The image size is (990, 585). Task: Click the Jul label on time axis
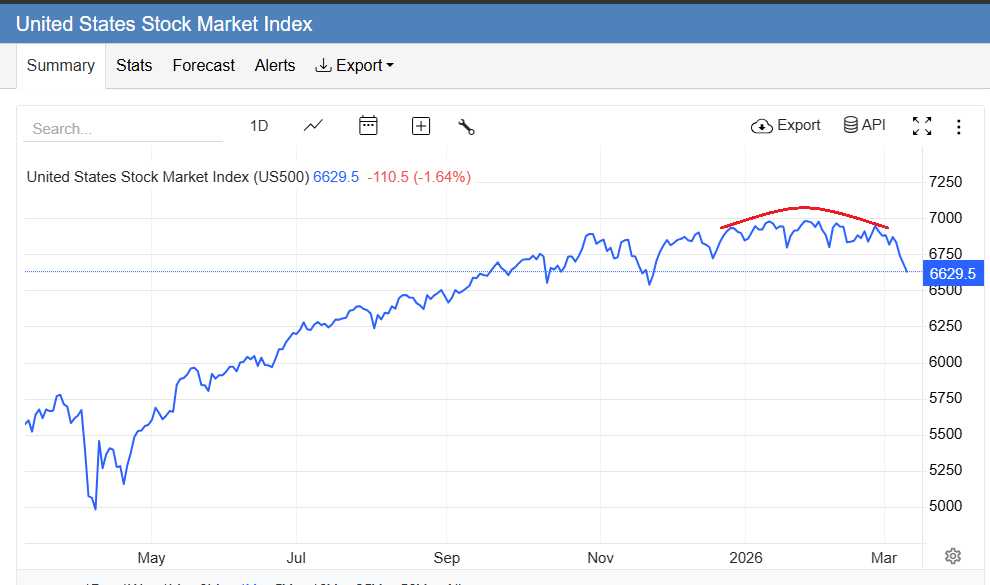coord(296,558)
